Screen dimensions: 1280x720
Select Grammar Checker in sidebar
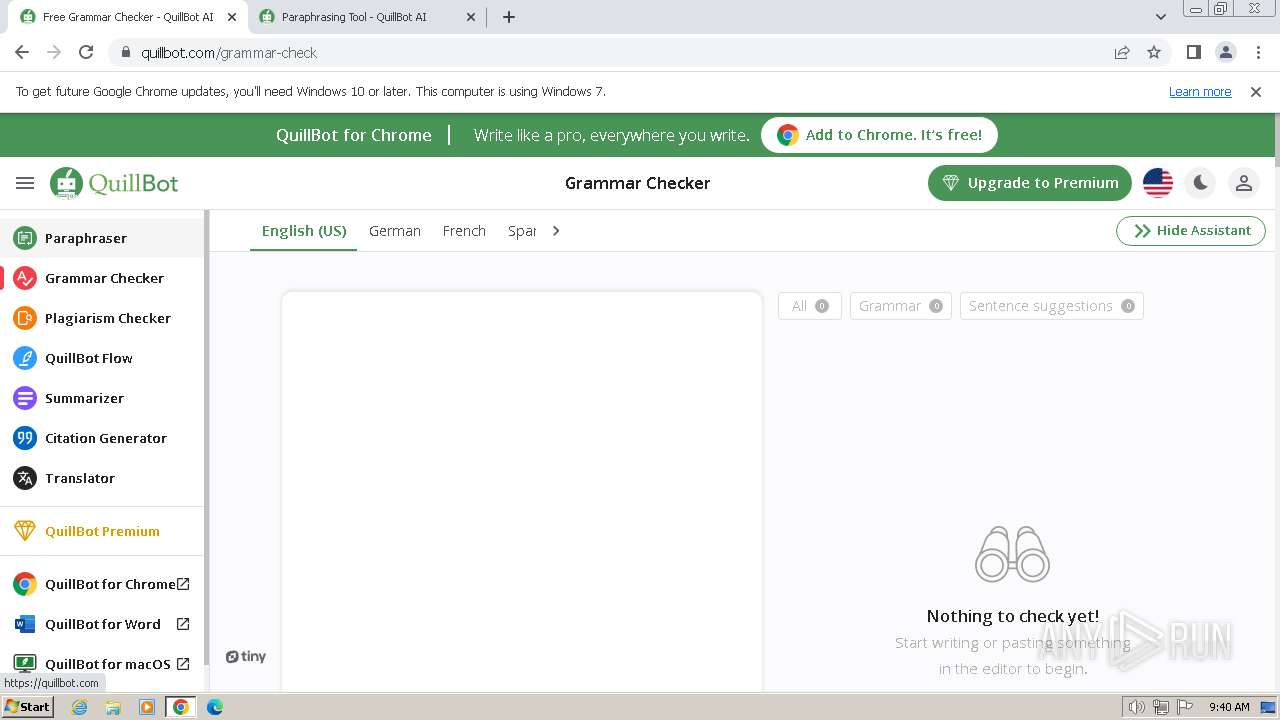tap(102, 278)
